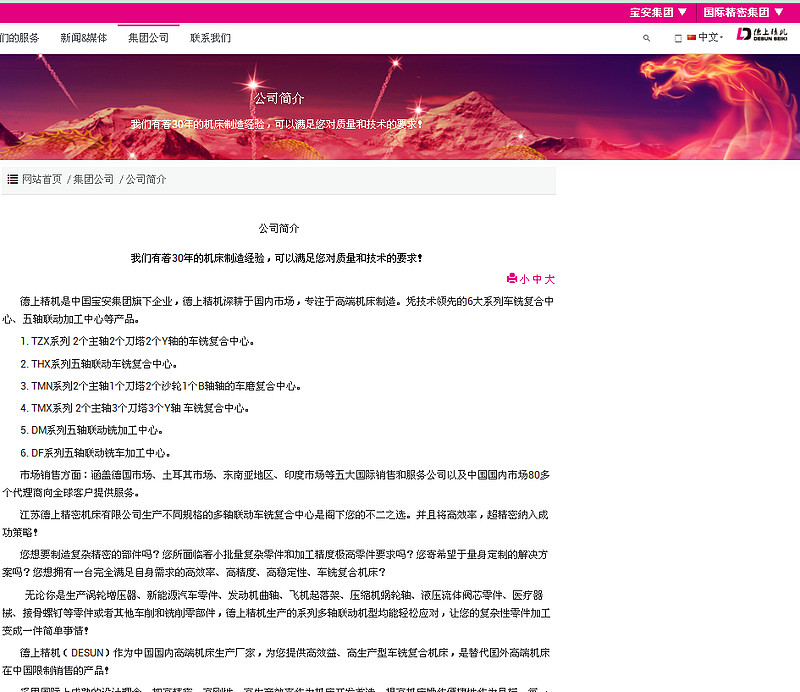Click the DM系列 list item

pyautogui.click(x=92, y=430)
